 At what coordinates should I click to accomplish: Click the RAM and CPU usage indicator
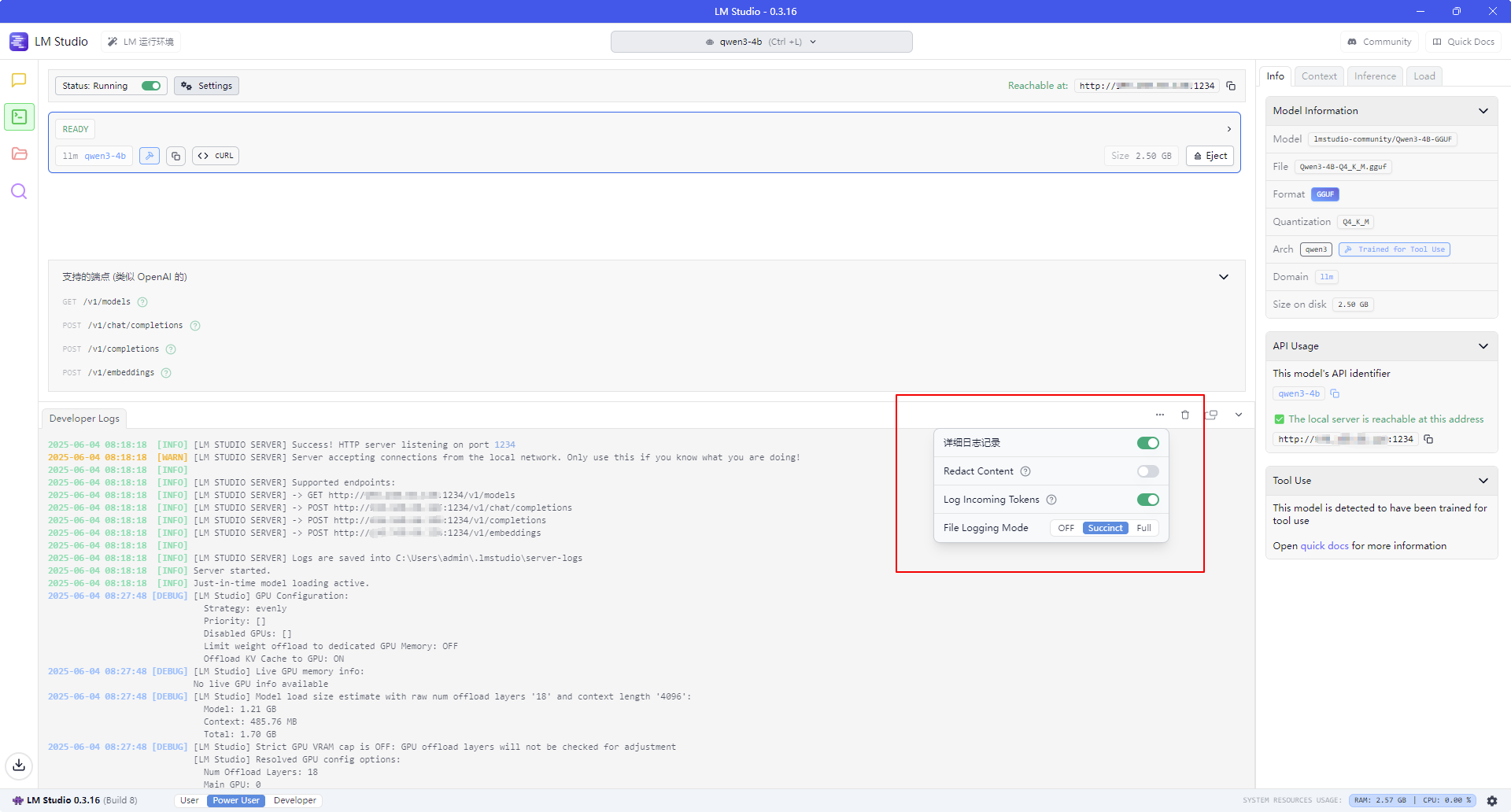tap(1413, 800)
